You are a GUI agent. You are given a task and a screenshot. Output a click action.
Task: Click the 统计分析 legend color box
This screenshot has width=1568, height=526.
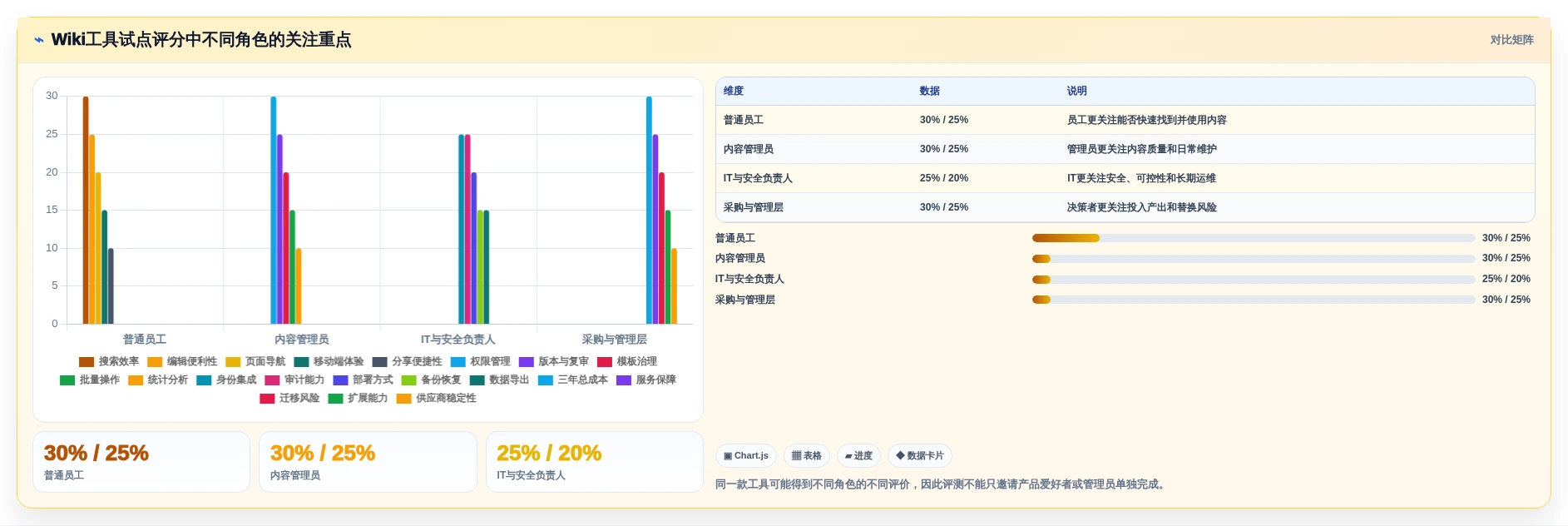coord(136,380)
